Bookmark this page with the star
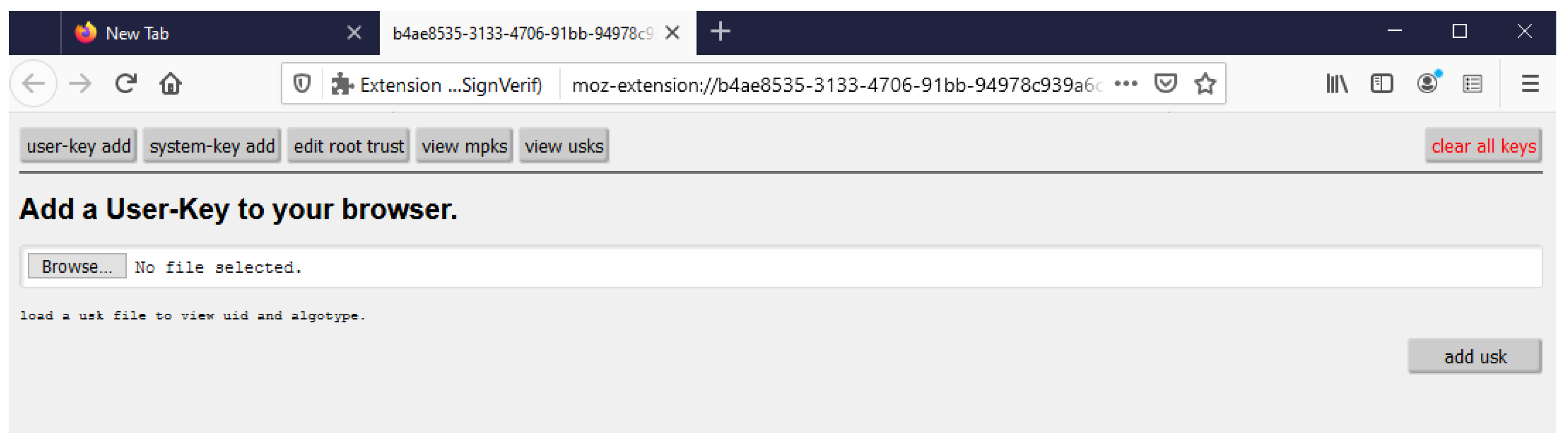Screen dimensions: 1568x444 (1205, 84)
